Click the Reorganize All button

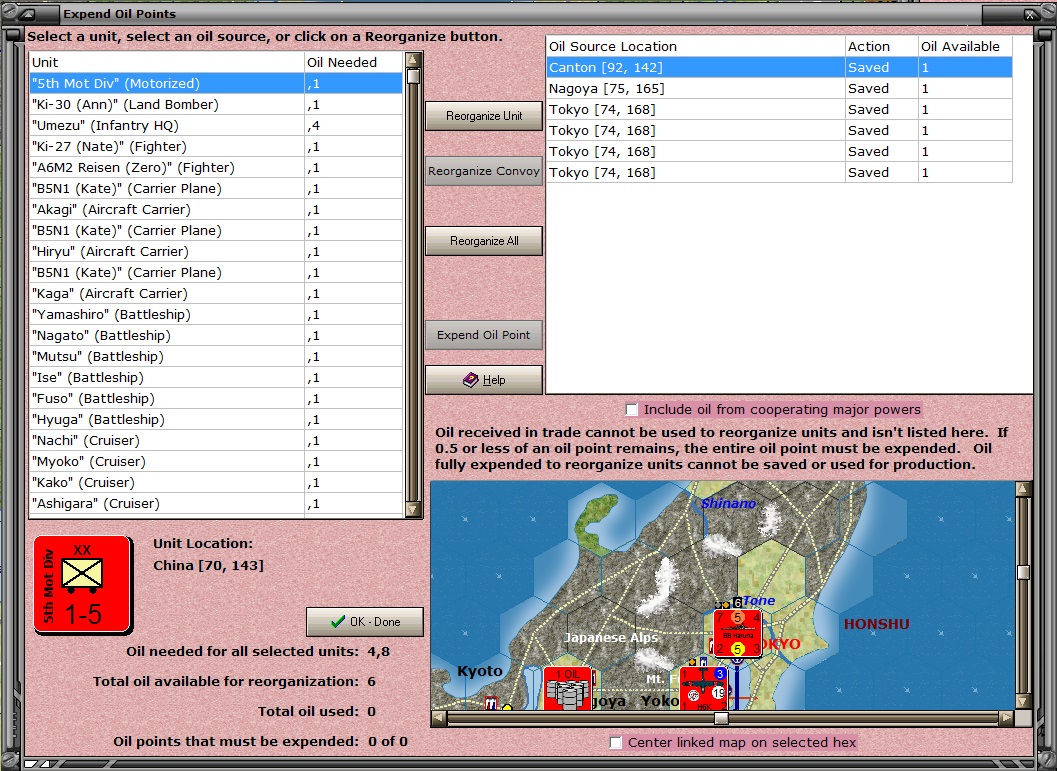click(x=484, y=241)
